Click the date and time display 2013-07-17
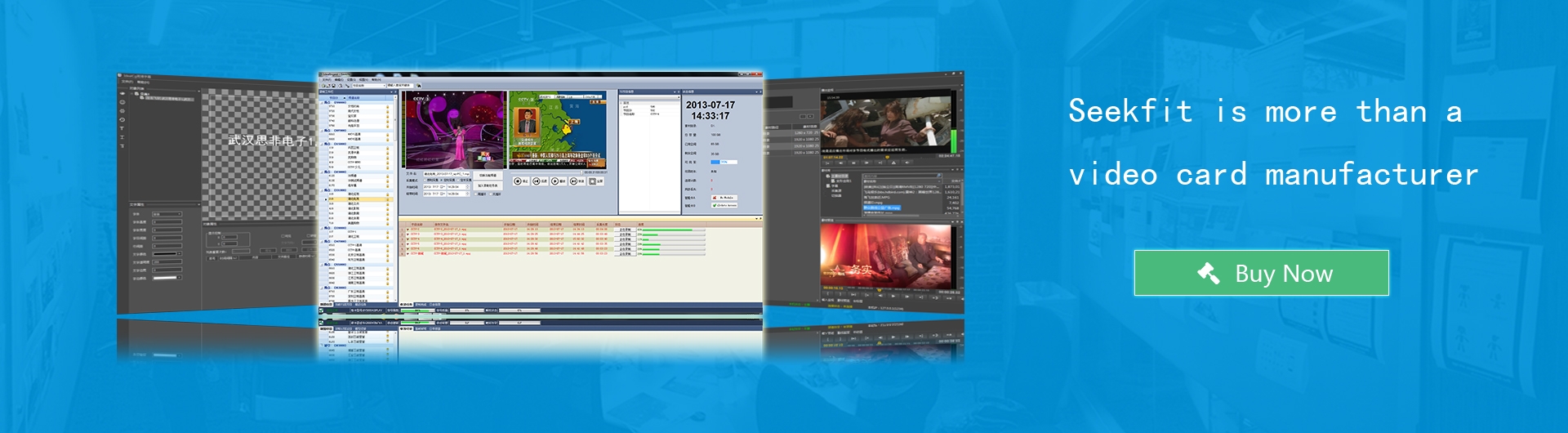This screenshot has height=433, width=1568. click(710, 110)
